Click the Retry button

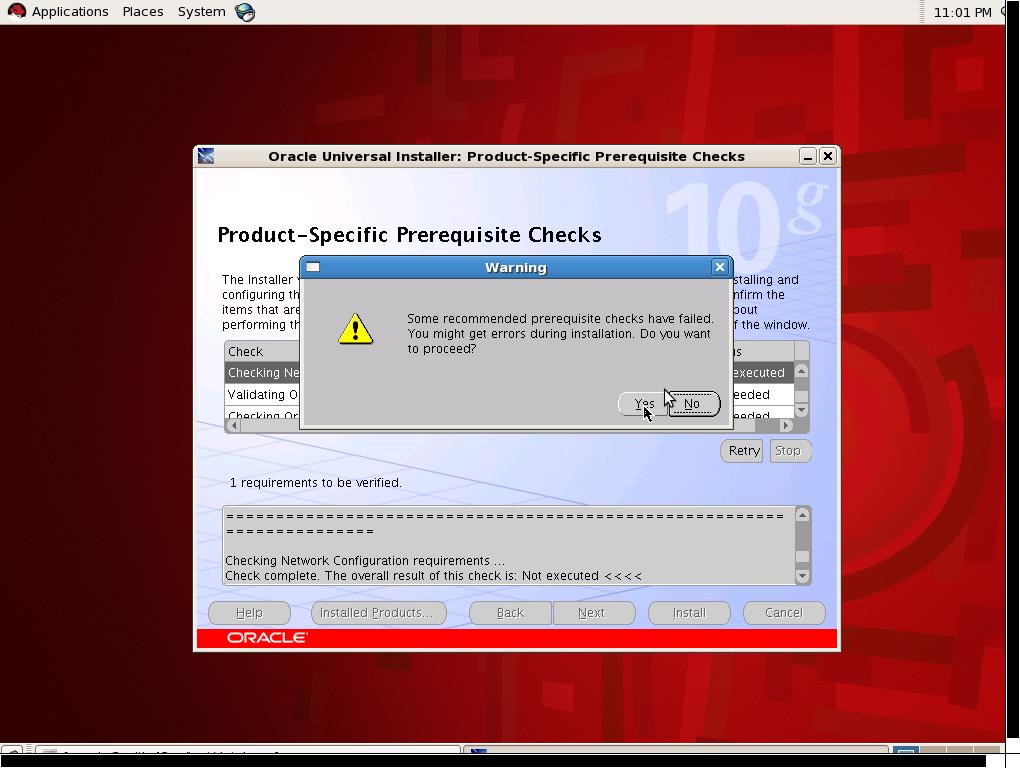742,451
